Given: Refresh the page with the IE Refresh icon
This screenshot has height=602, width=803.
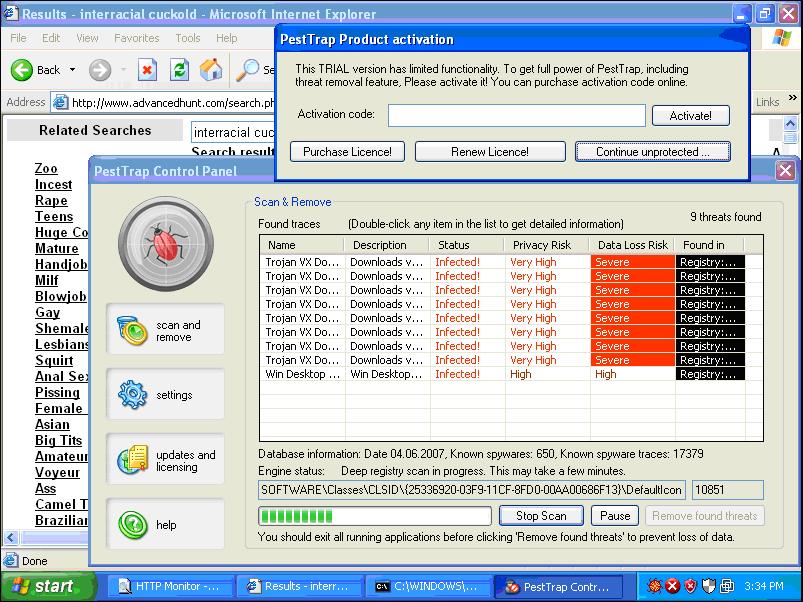Looking at the screenshot, I should point(179,70).
